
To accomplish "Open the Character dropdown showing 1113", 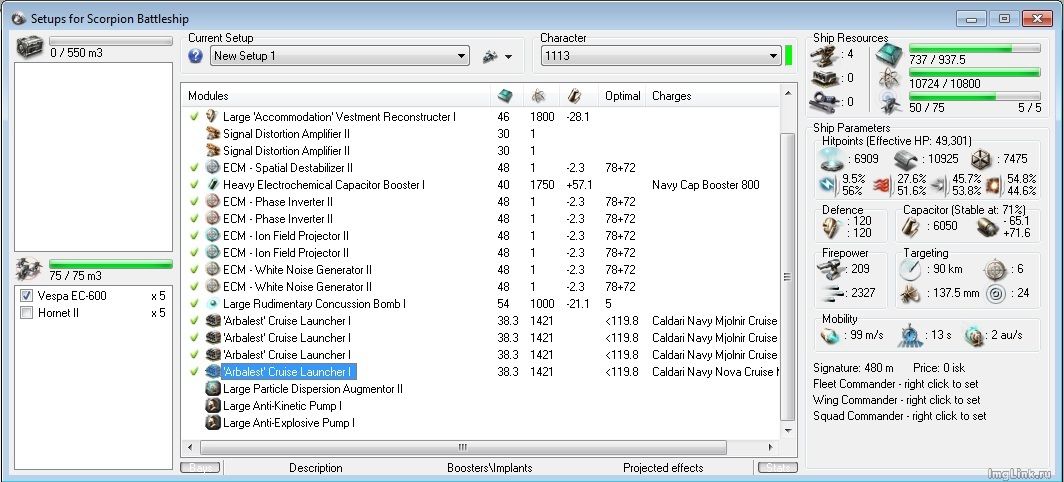I will [x=661, y=56].
